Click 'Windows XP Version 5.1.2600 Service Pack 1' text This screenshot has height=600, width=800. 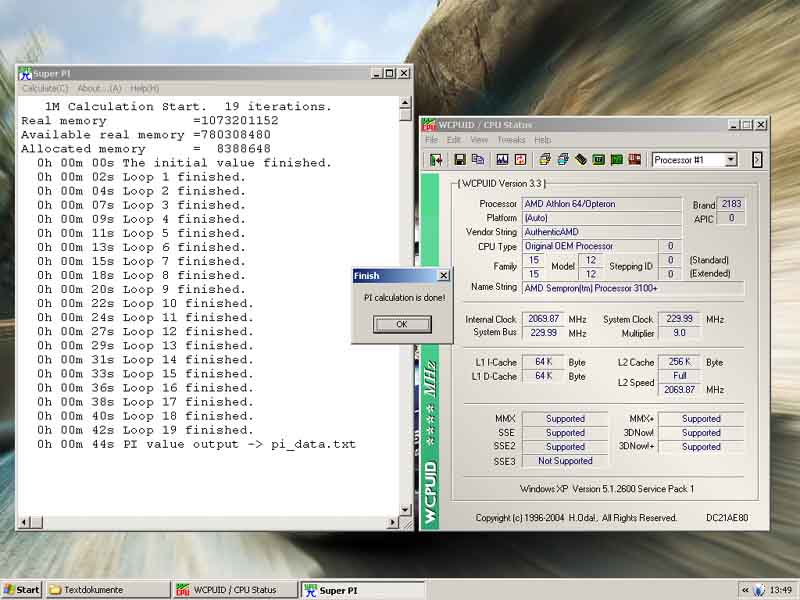[607, 489]
